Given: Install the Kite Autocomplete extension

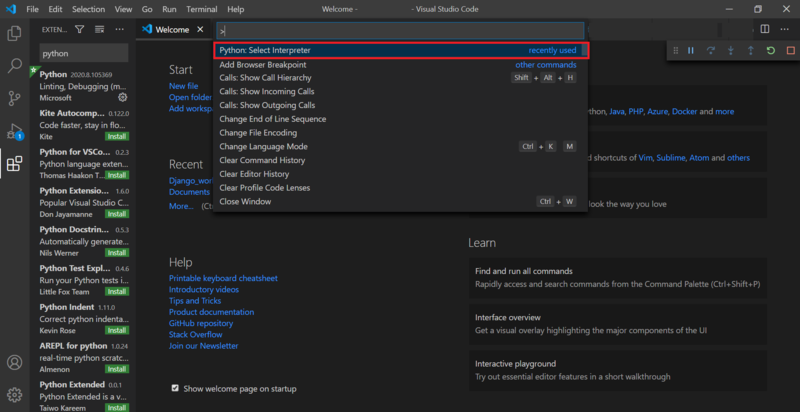Looking at the screenshot, I should click(117, 137).
